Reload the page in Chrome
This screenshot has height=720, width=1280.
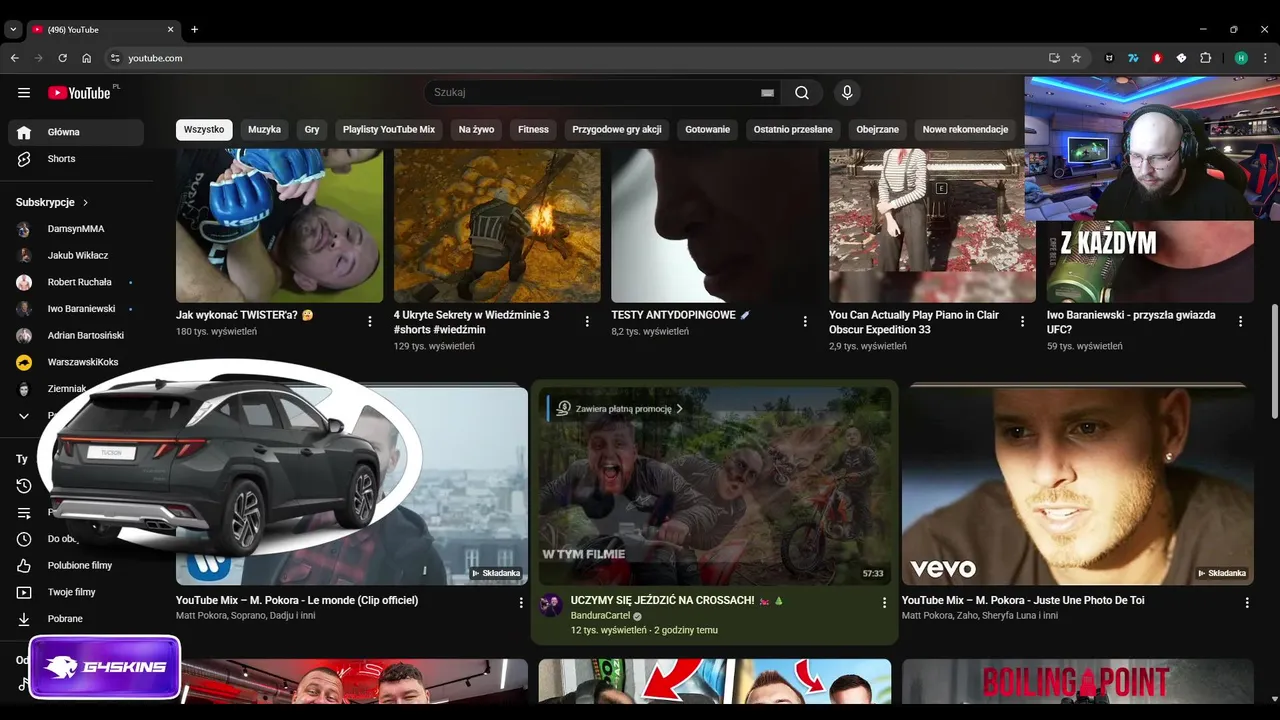63,58
